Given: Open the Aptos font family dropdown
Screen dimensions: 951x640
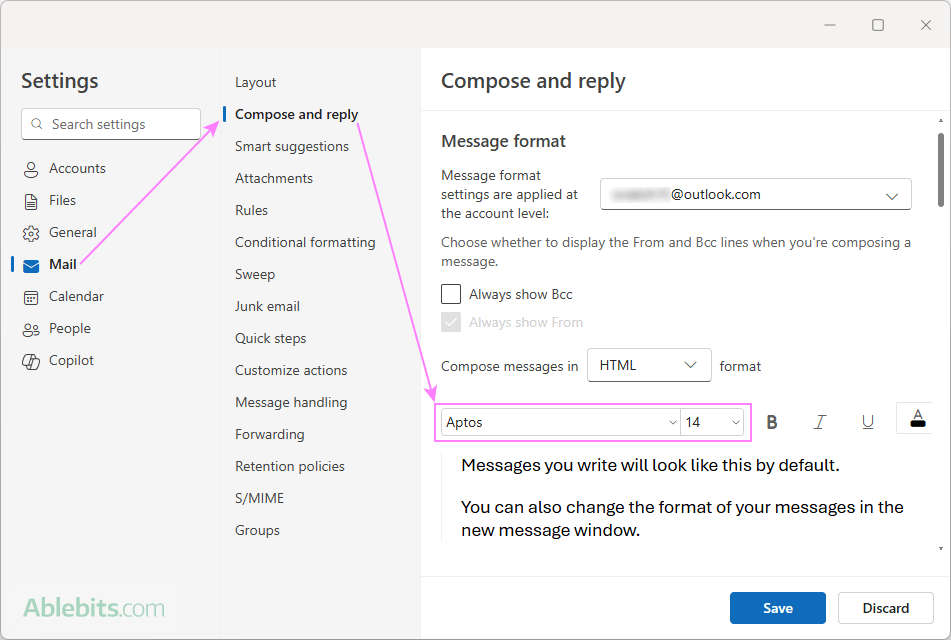Looking at the screenshot, I should 558,421.
